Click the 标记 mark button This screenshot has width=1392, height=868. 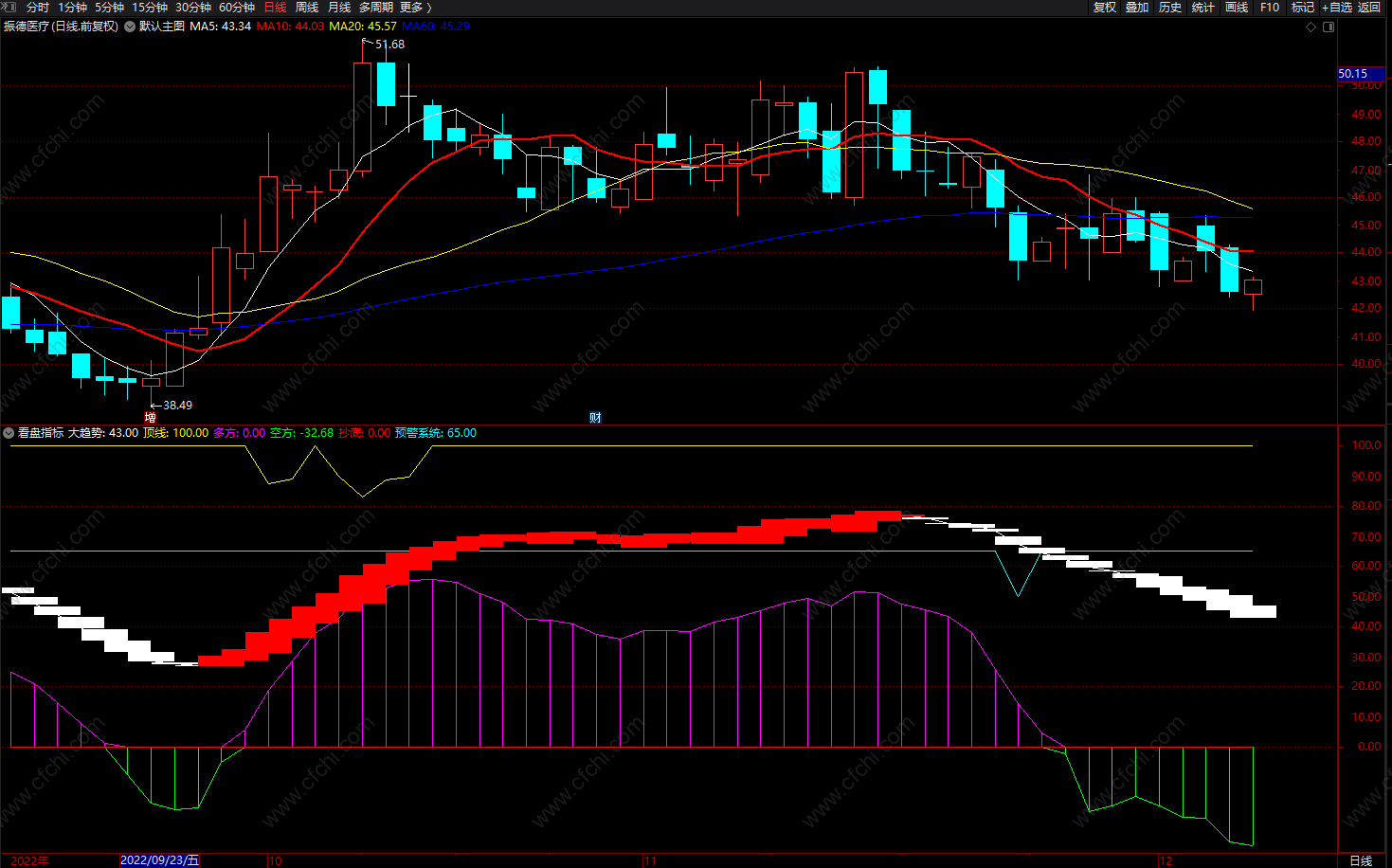point(1303,7)
